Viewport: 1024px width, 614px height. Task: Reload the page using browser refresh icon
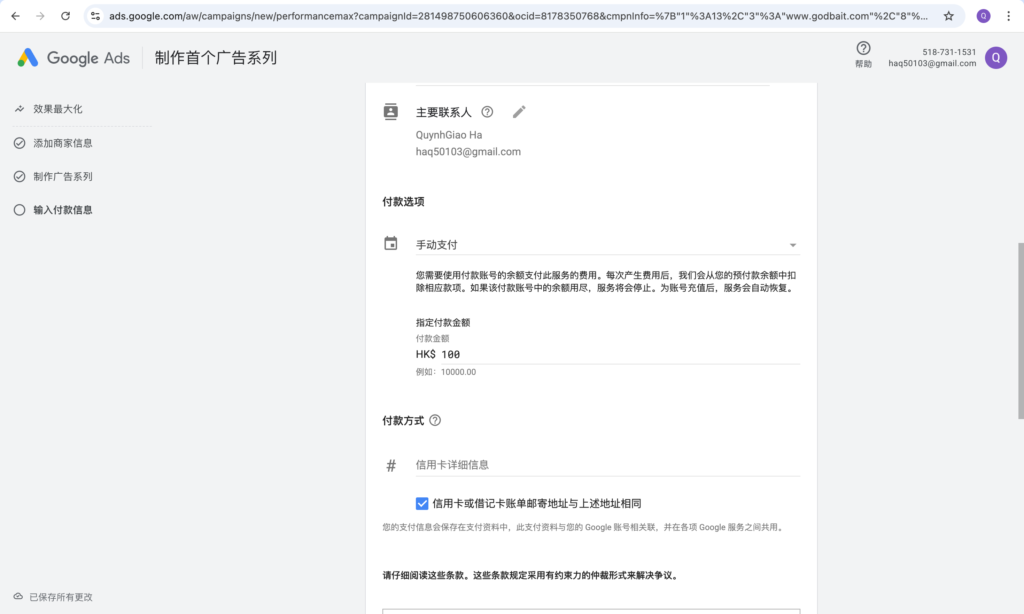point(65,16)
